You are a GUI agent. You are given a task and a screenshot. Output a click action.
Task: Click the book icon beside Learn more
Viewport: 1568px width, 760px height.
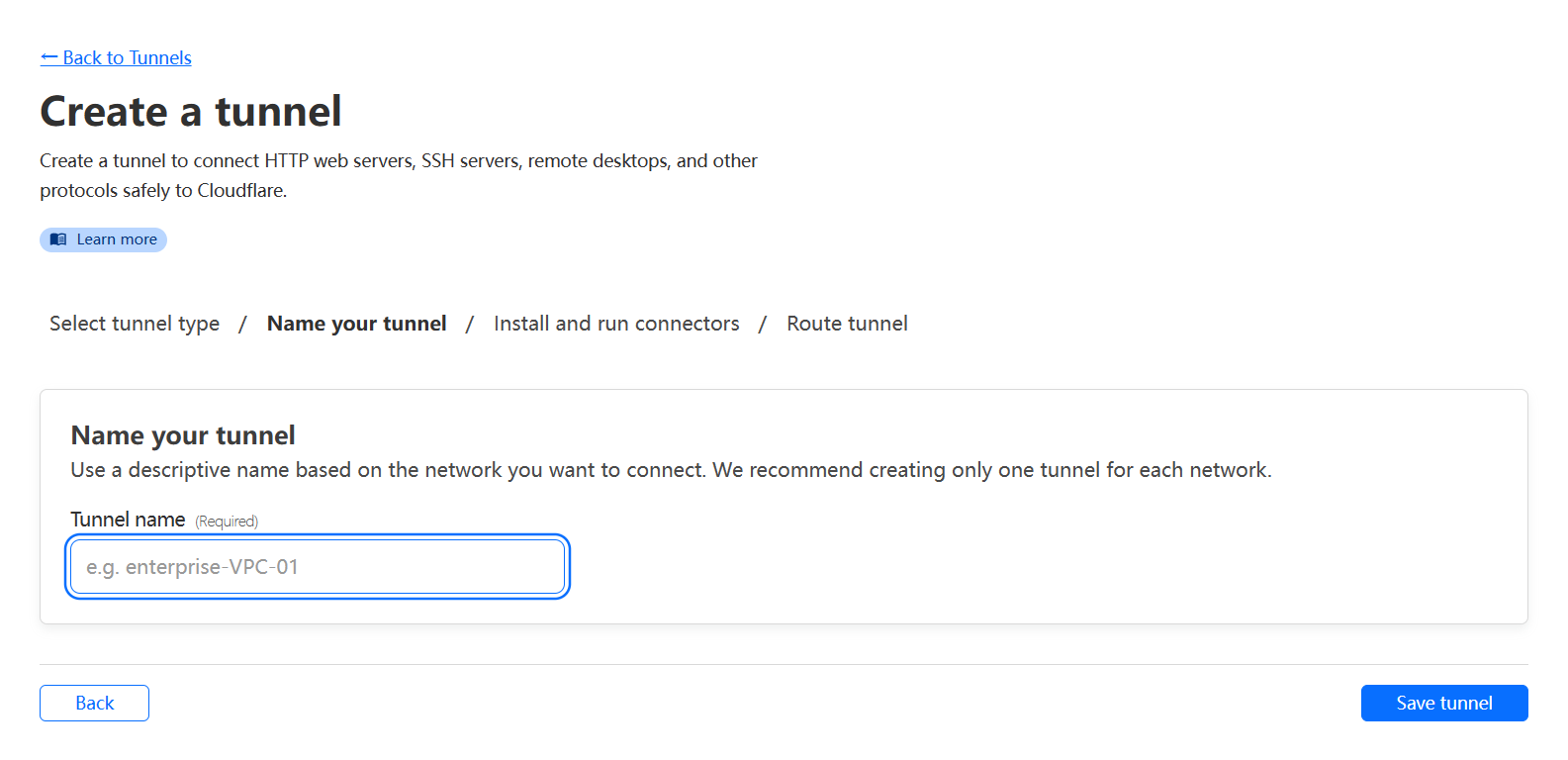tap(58, 239)
